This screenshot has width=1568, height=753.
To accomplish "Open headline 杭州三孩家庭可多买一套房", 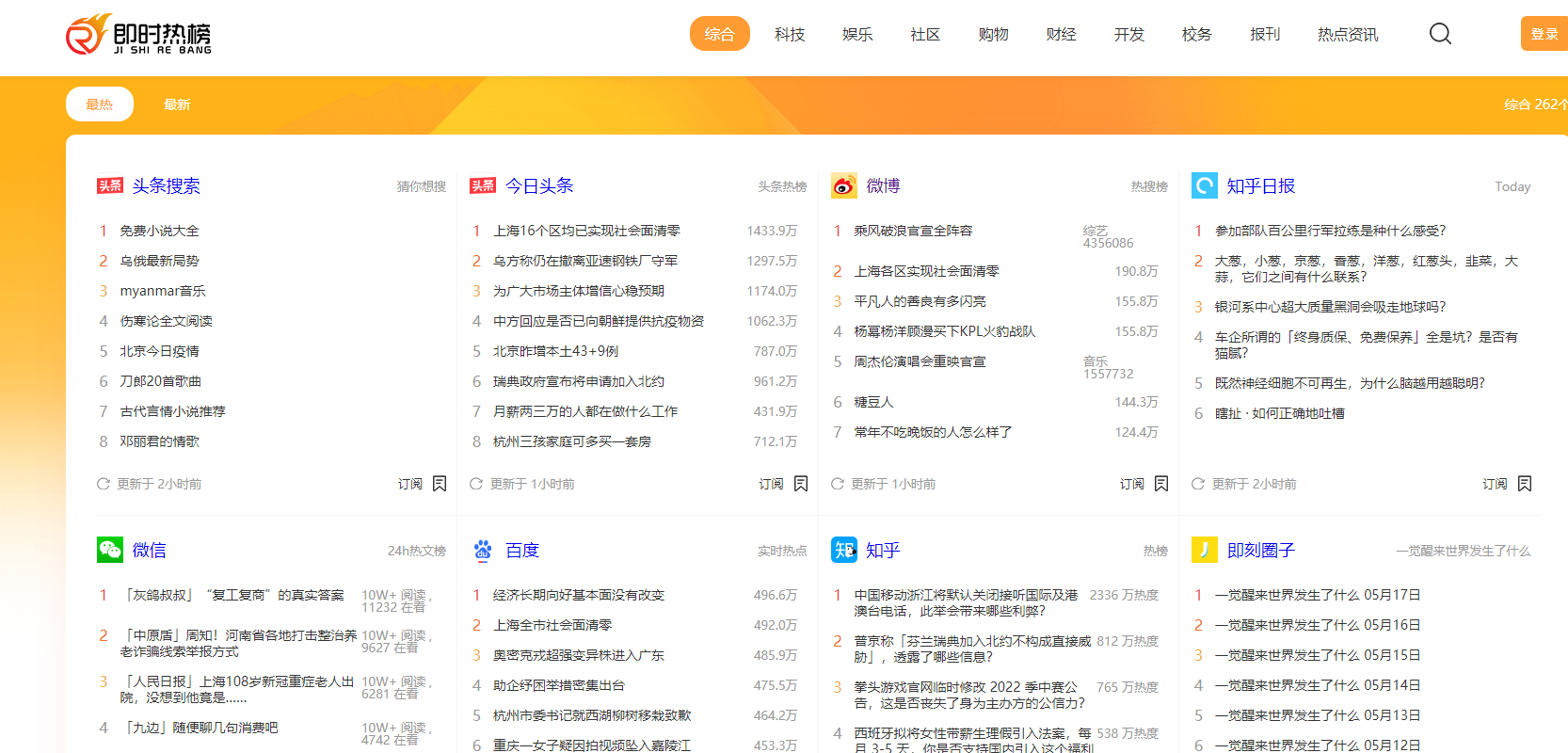I will [572, 441].
